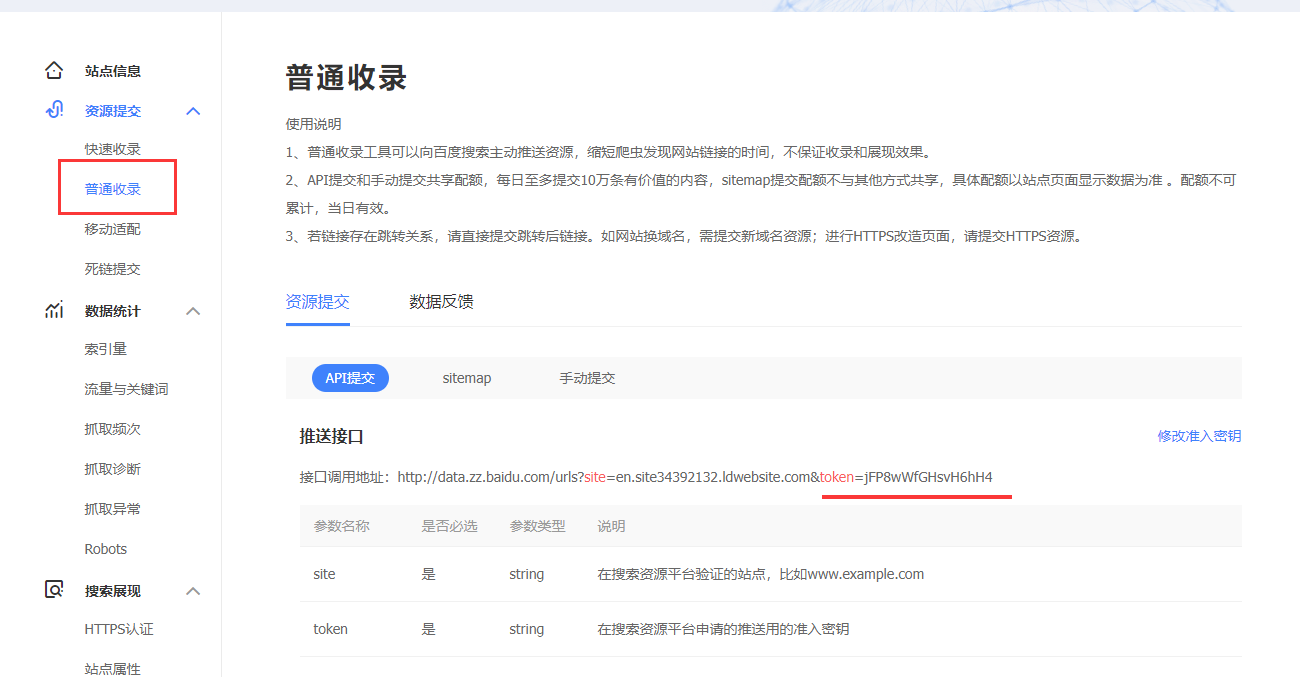The width and height of the screenshot is (1300, 677).
Task: Collapse the 数据统计 sidebar section
Action: click(x=193, y=310)
